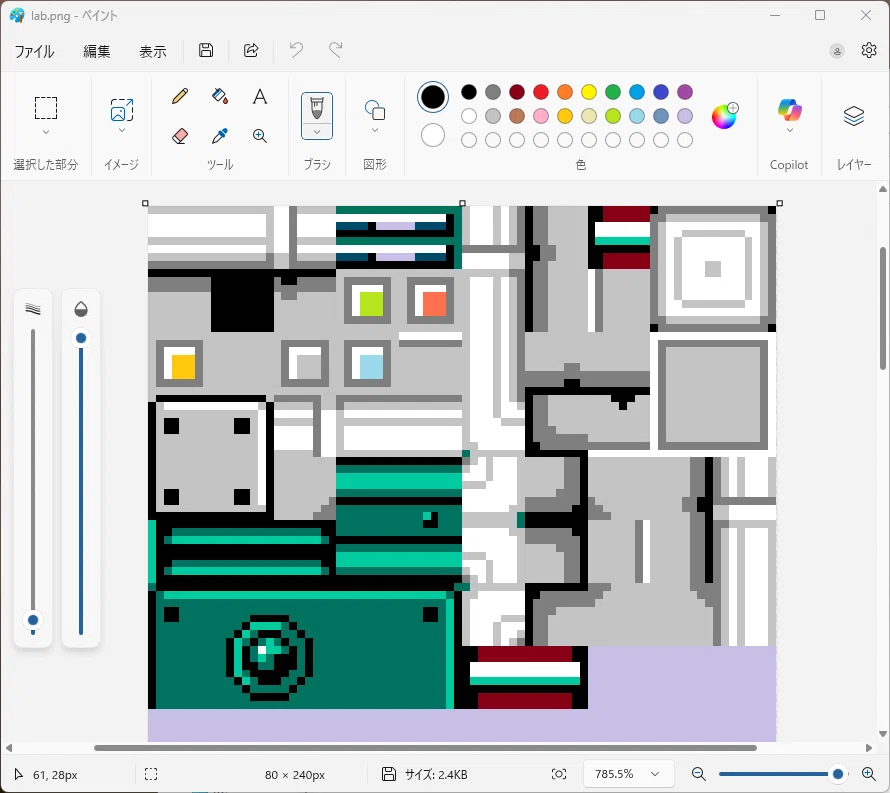This screenshot has height=793, width=890.
Task: Open the 編集 menu
Action: 96,52
